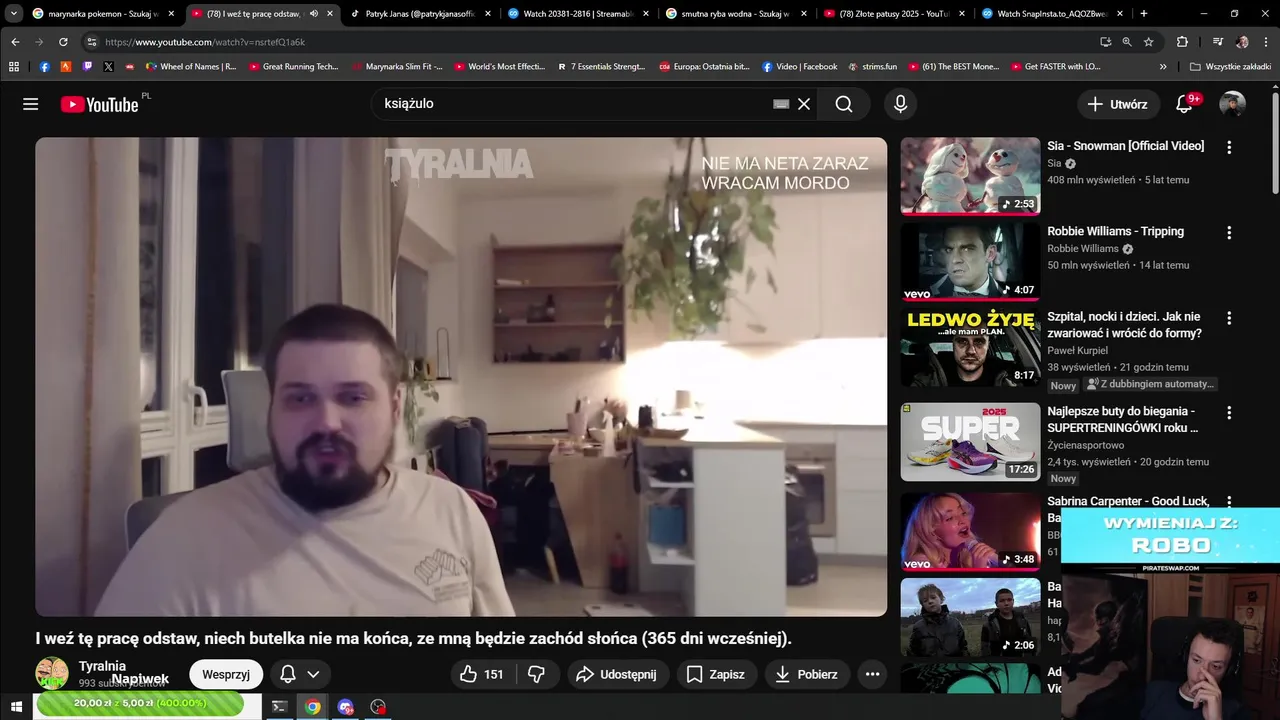Open the Tyralnia channel name link
1280x720 pixels.
pos(102,666)
